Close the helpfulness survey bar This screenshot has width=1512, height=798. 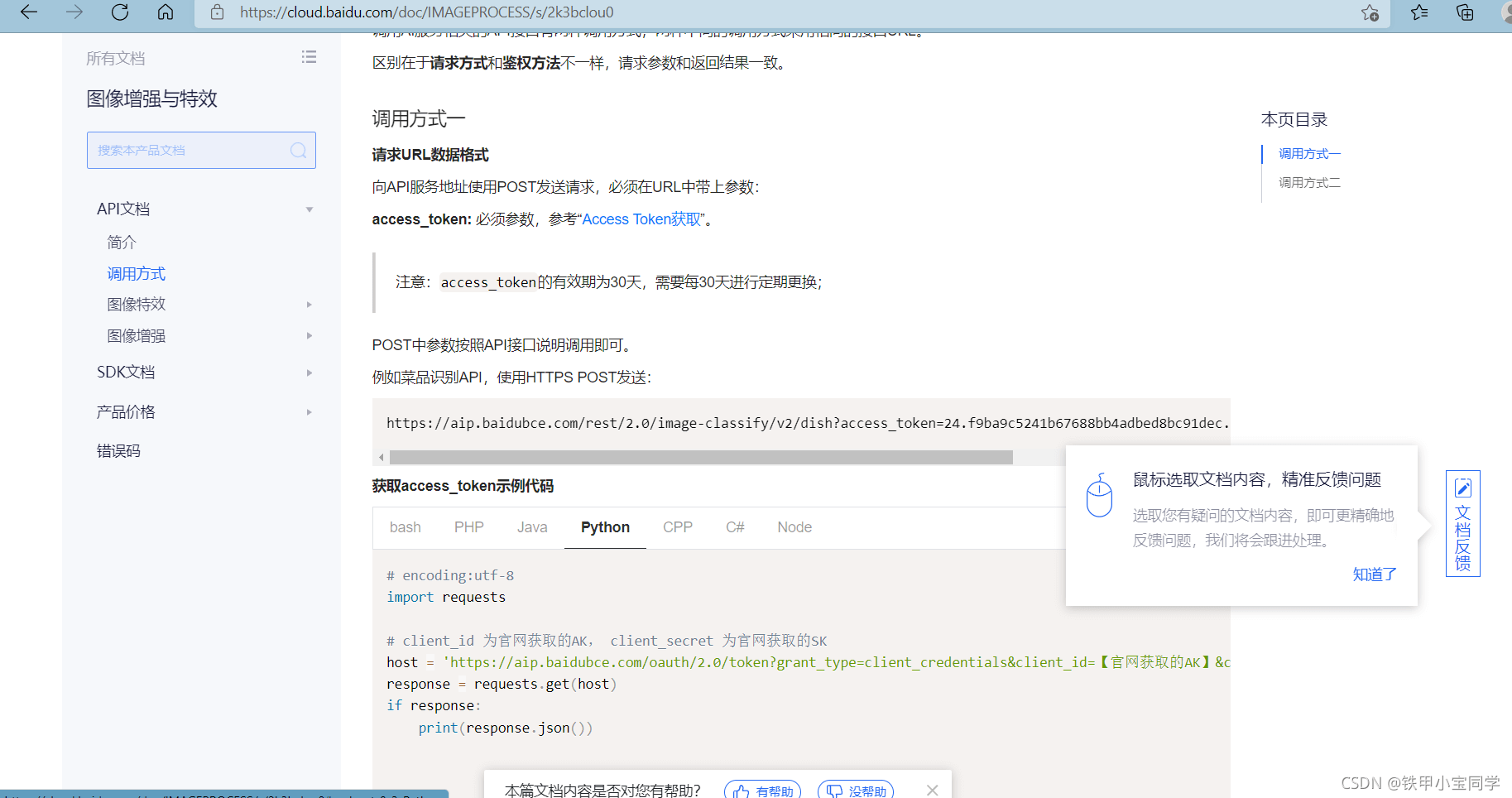932,790
